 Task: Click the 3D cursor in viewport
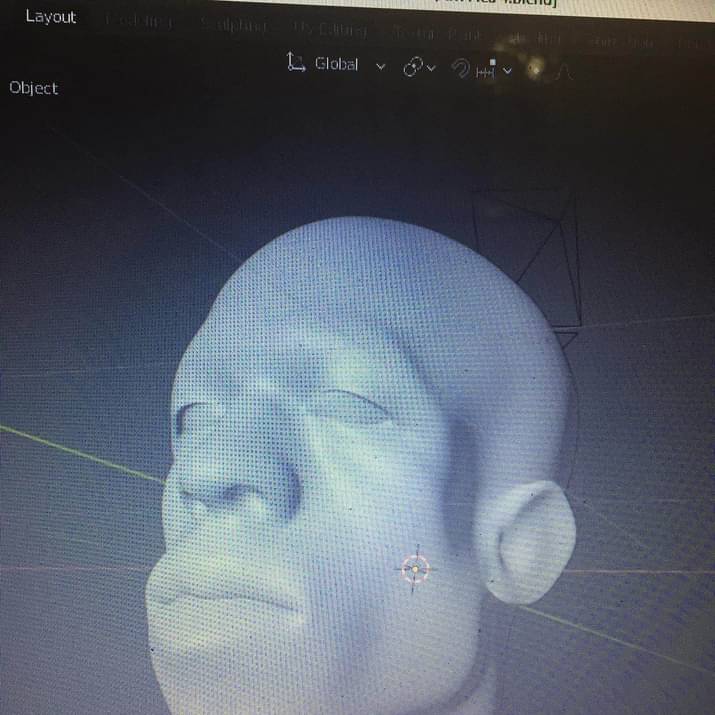pos(416,569)
